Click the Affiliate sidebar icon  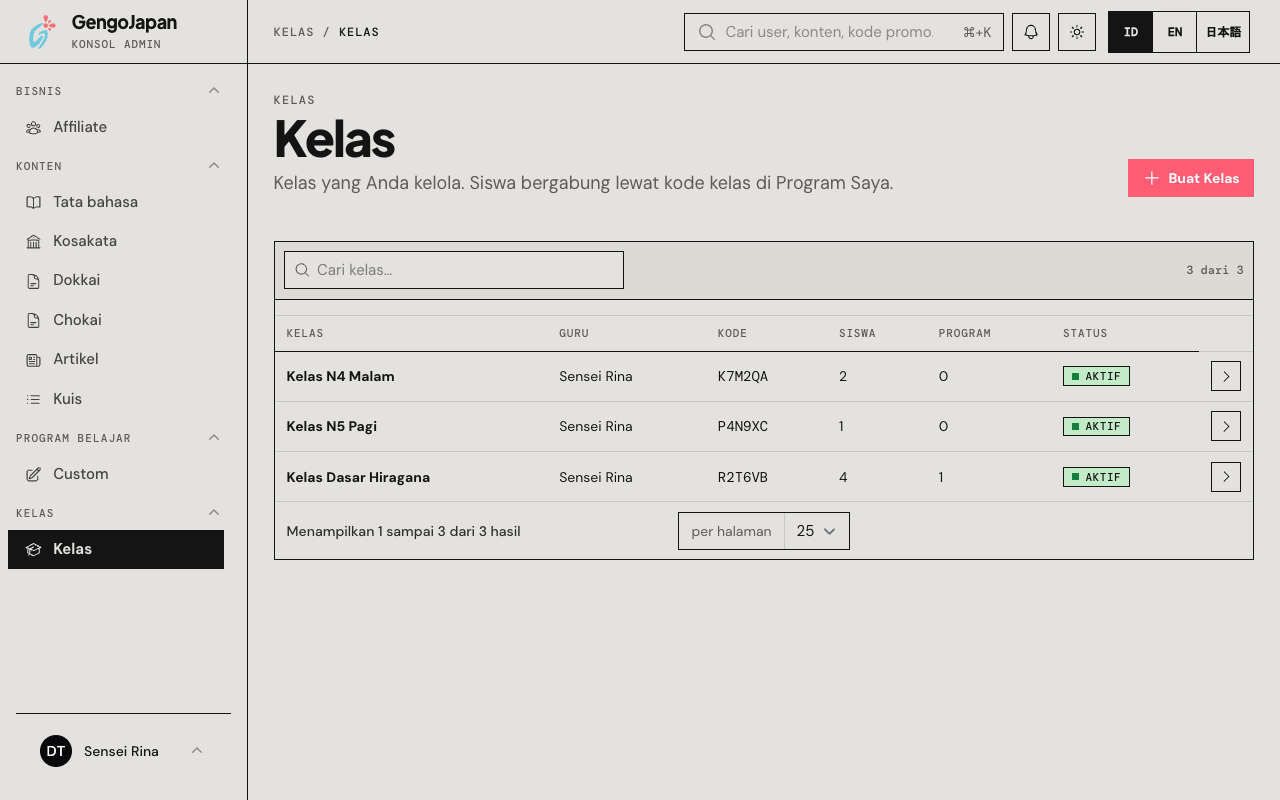tap(34, 127)
